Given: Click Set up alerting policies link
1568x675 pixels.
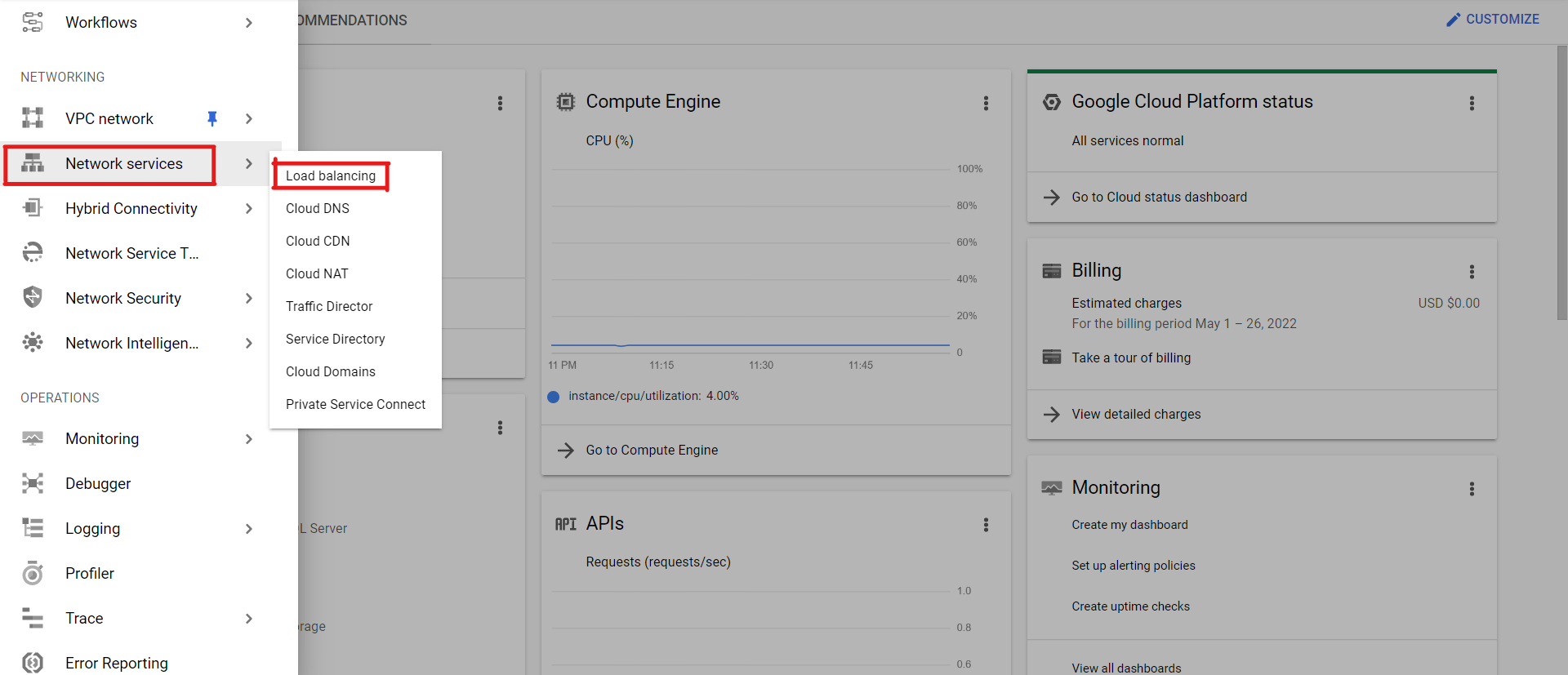Looking at the screenshot, I should 1133,566.
